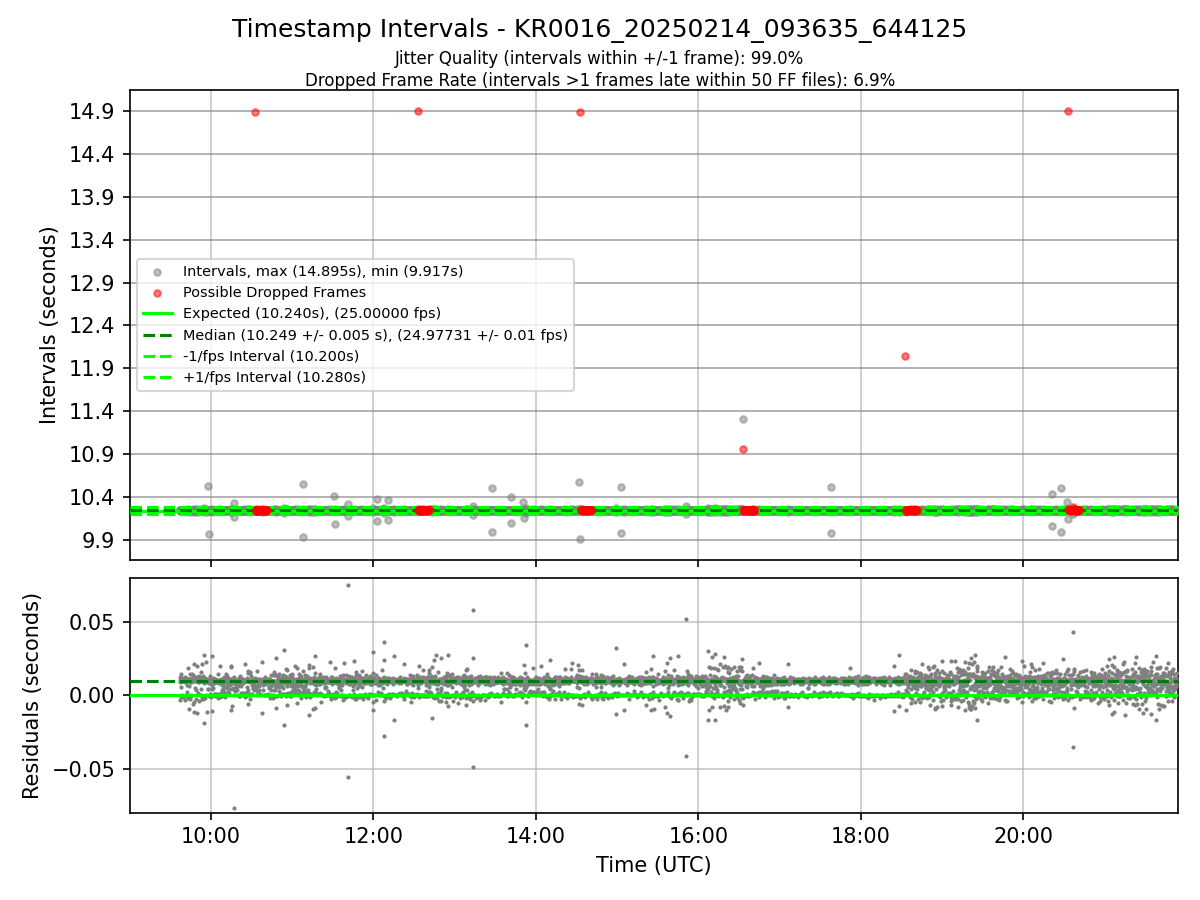
Task: Click the red 14.9s point after 20:00
Action: pos(1068,111)
